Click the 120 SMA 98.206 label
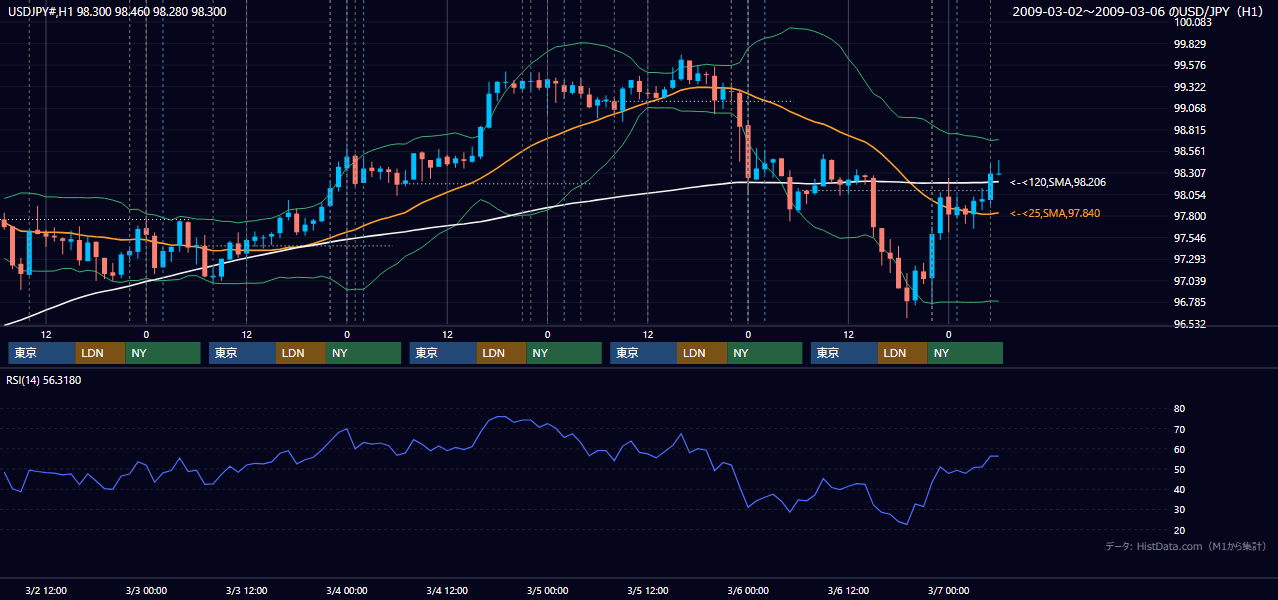Image resolution: width=1278 pixels, height=600 pixels. pos(1057,182)
